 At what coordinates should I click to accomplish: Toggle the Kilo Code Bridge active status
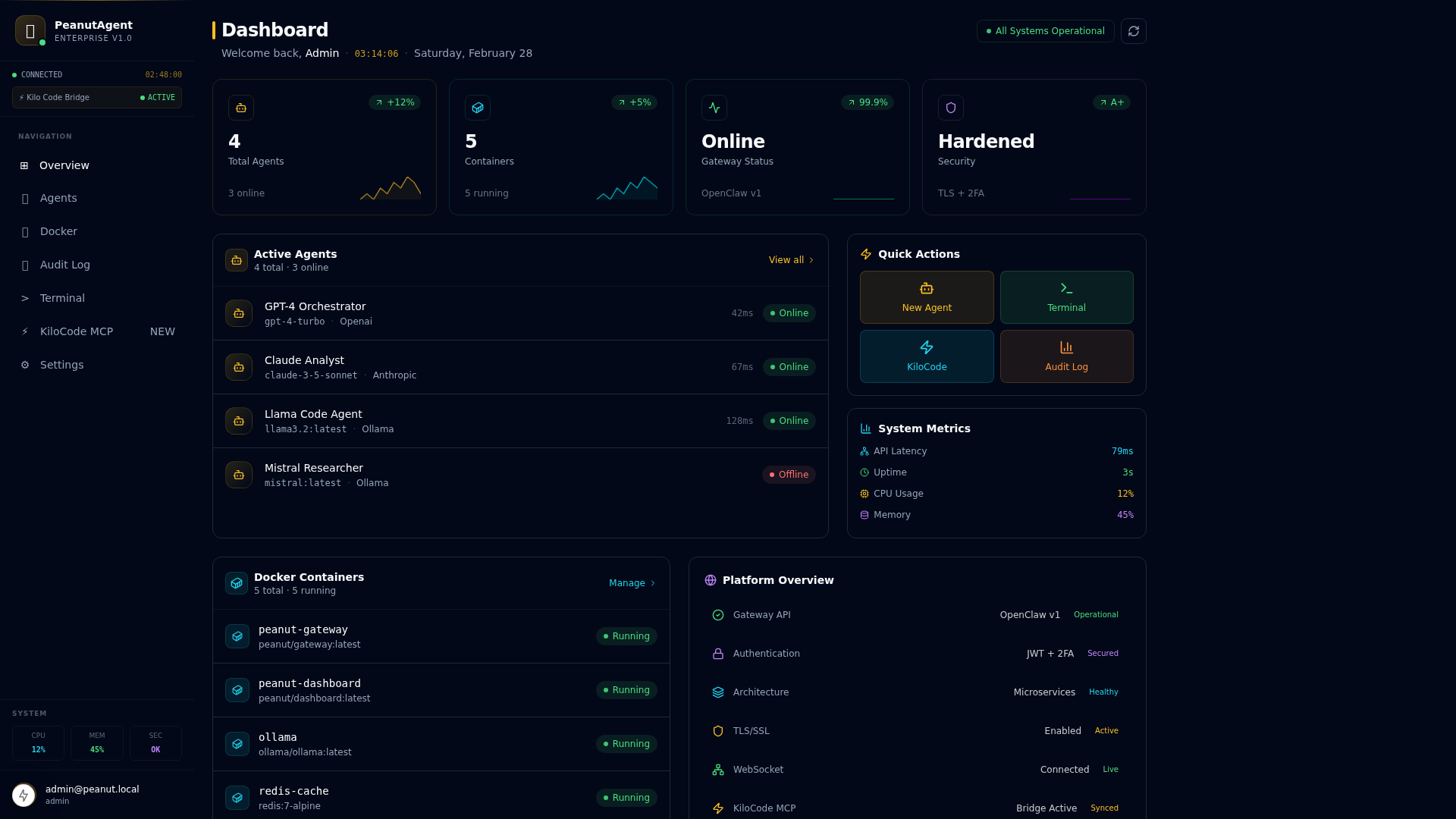pos(157,97)
